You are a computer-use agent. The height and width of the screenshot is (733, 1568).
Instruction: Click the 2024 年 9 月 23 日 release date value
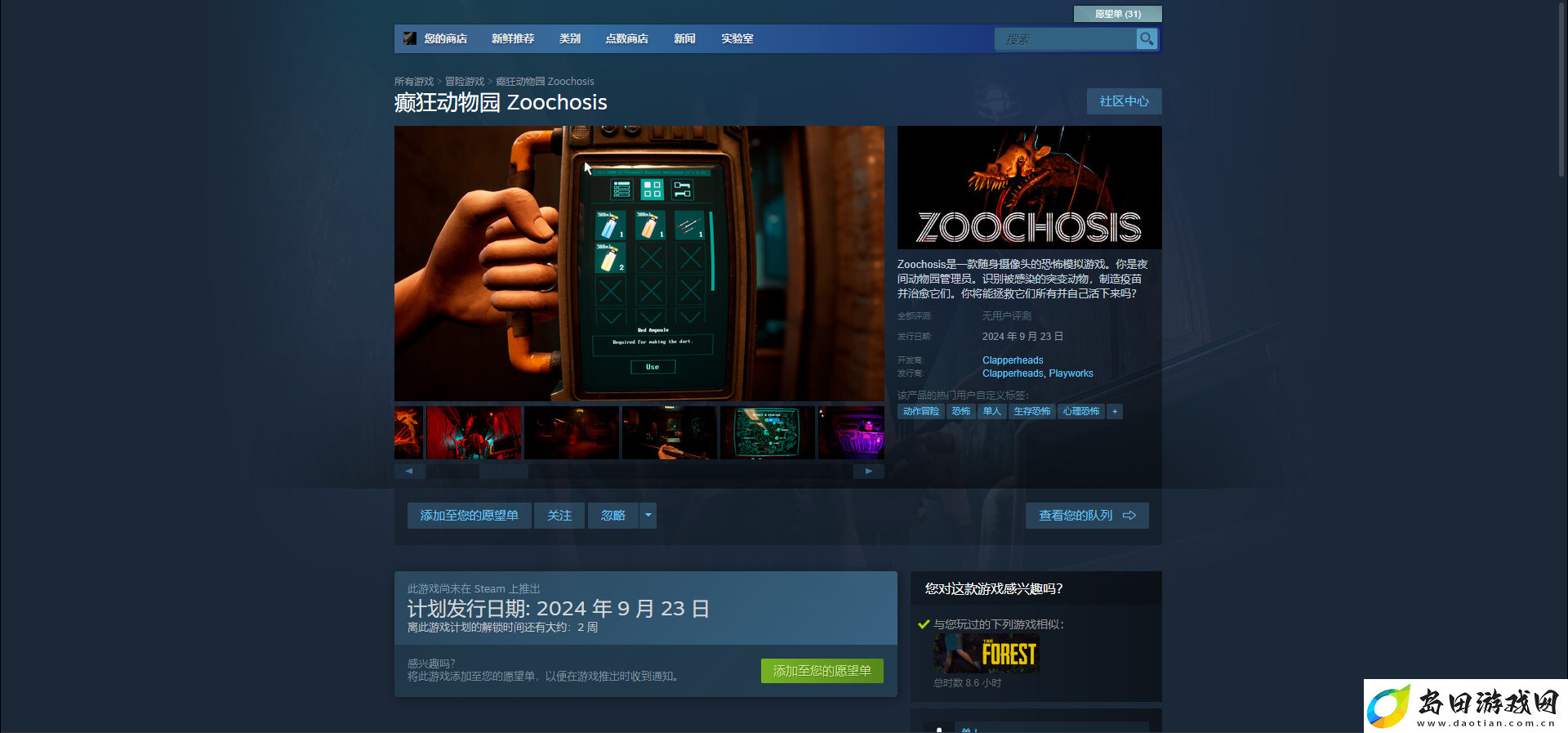(x=1022, y=337)
